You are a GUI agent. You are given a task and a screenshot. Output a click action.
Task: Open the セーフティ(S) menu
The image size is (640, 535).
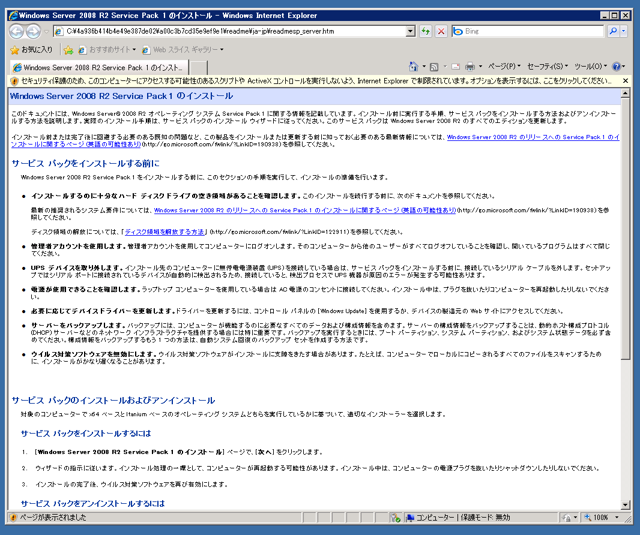coord(547,66)
